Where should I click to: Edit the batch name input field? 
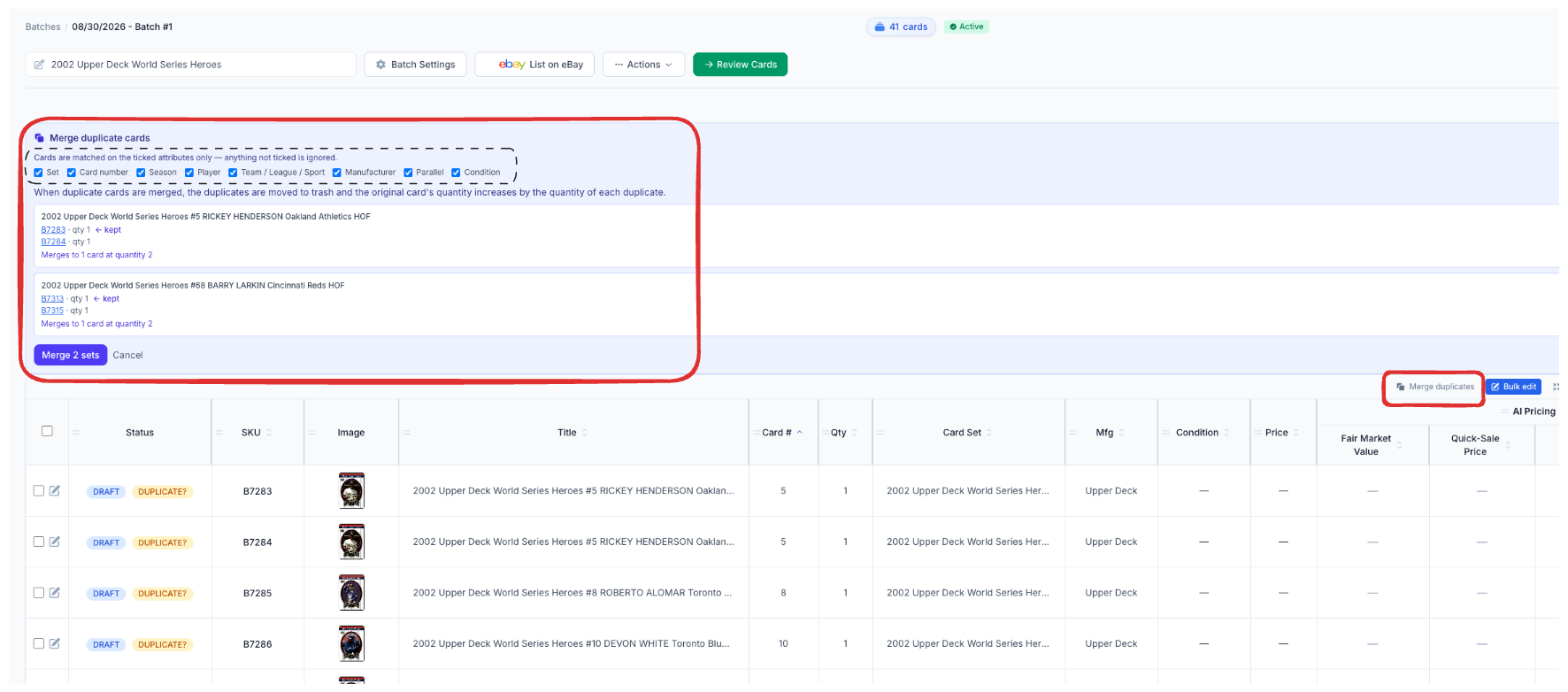tap(190, 65)
